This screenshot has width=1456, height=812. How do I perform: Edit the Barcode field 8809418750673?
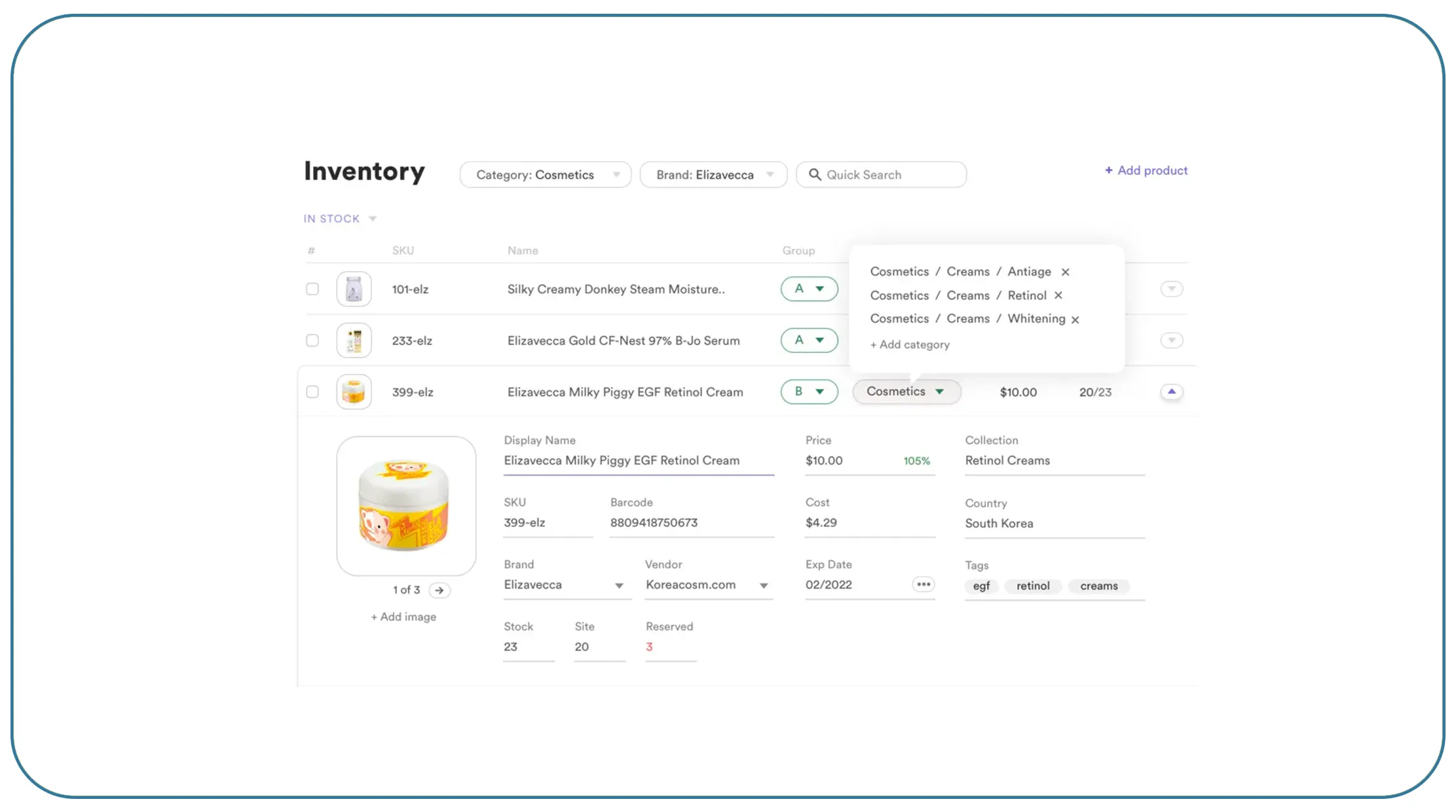[692, 523]
